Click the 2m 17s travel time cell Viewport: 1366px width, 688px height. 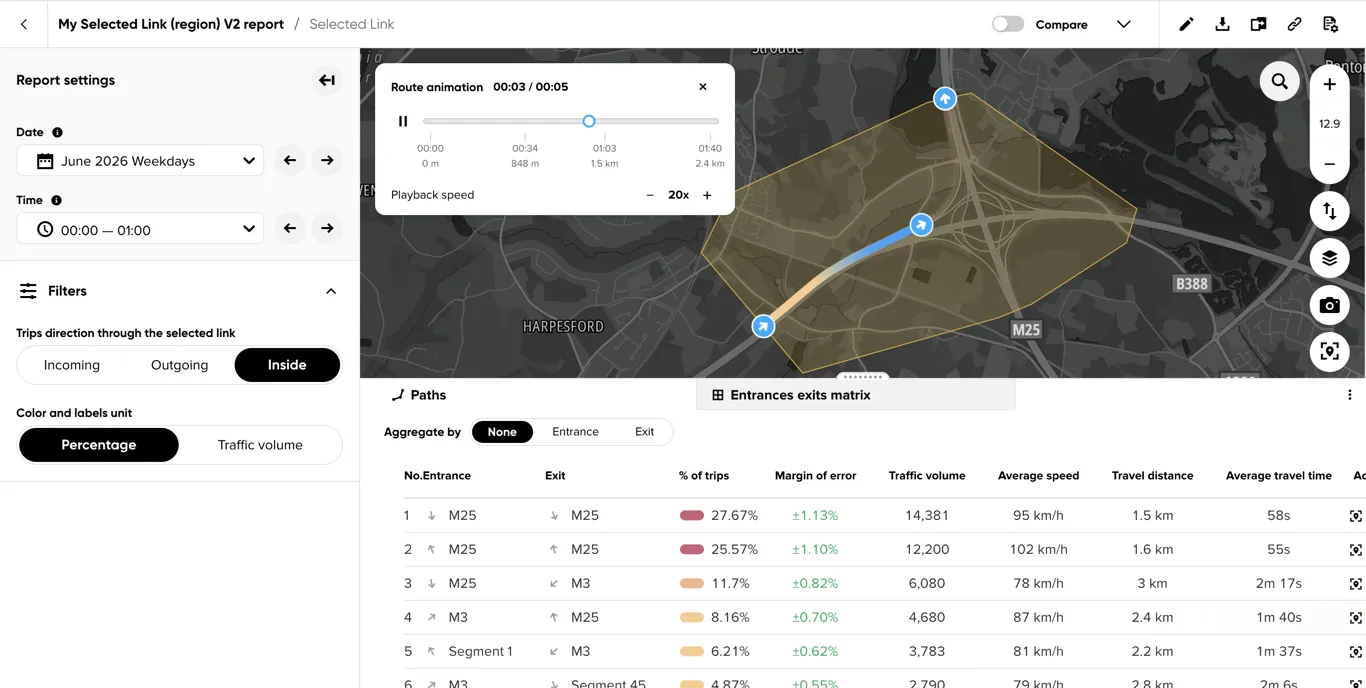[1278, 584]
